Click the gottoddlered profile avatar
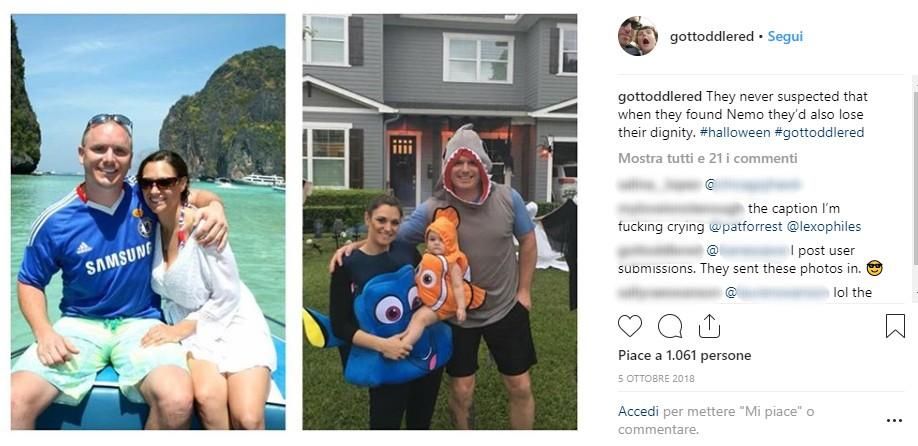 pos(638,36)
